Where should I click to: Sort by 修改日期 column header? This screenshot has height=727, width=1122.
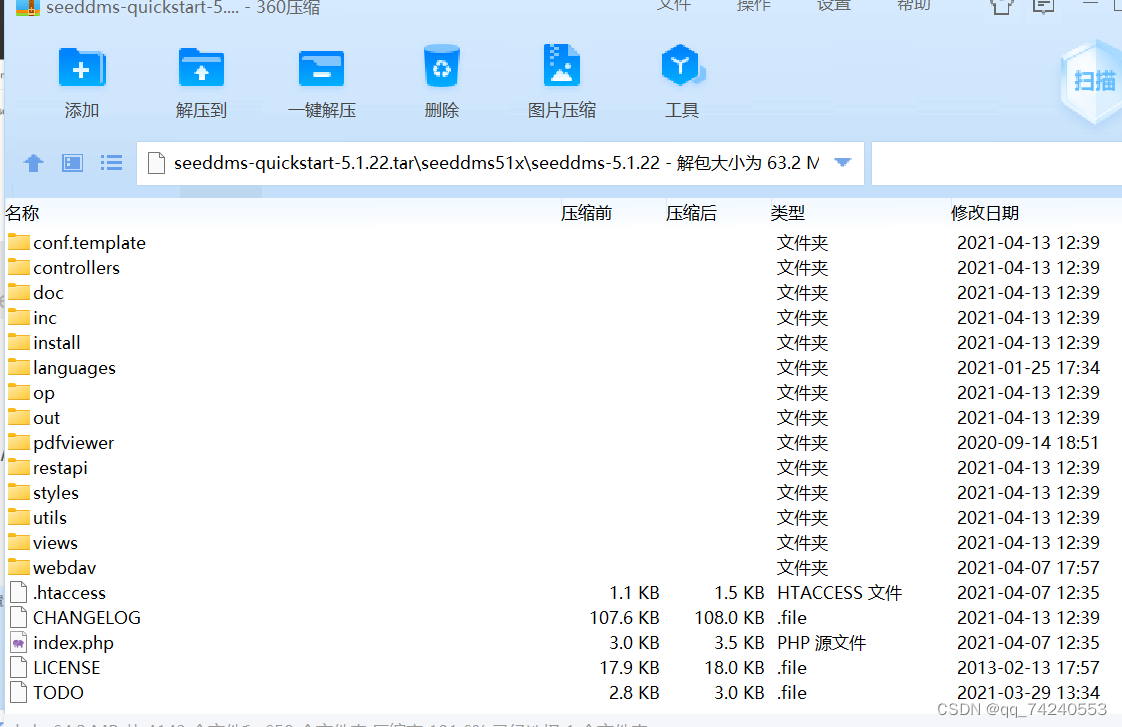click(985, 213)
